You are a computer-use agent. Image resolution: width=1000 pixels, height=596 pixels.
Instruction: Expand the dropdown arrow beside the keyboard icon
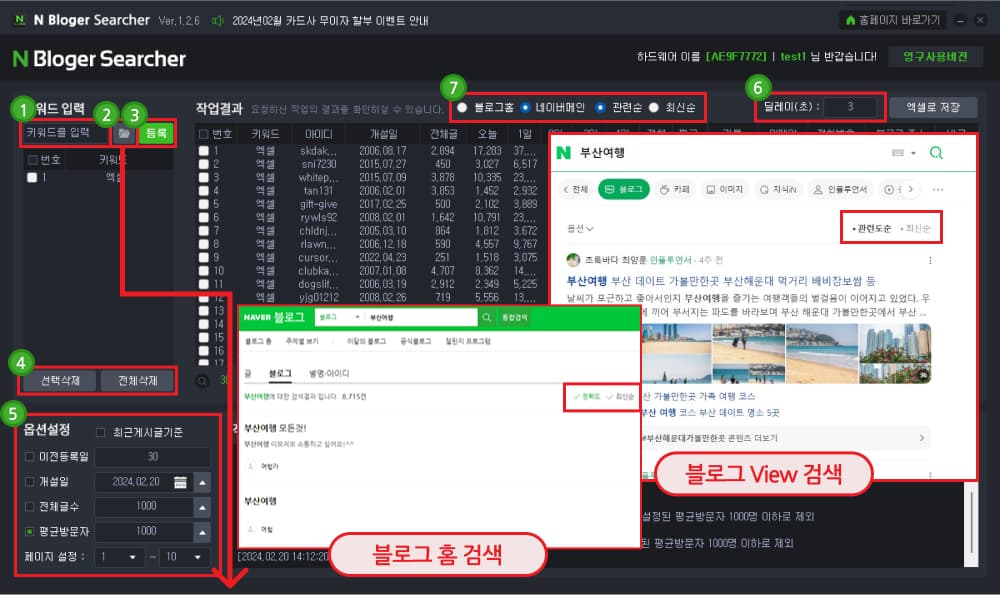tap(913, 153)
